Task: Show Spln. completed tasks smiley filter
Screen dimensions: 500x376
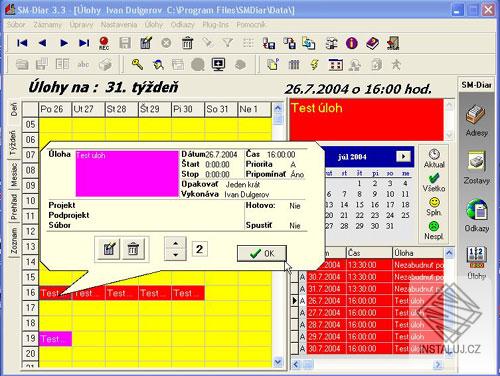Action: point(434,207)
